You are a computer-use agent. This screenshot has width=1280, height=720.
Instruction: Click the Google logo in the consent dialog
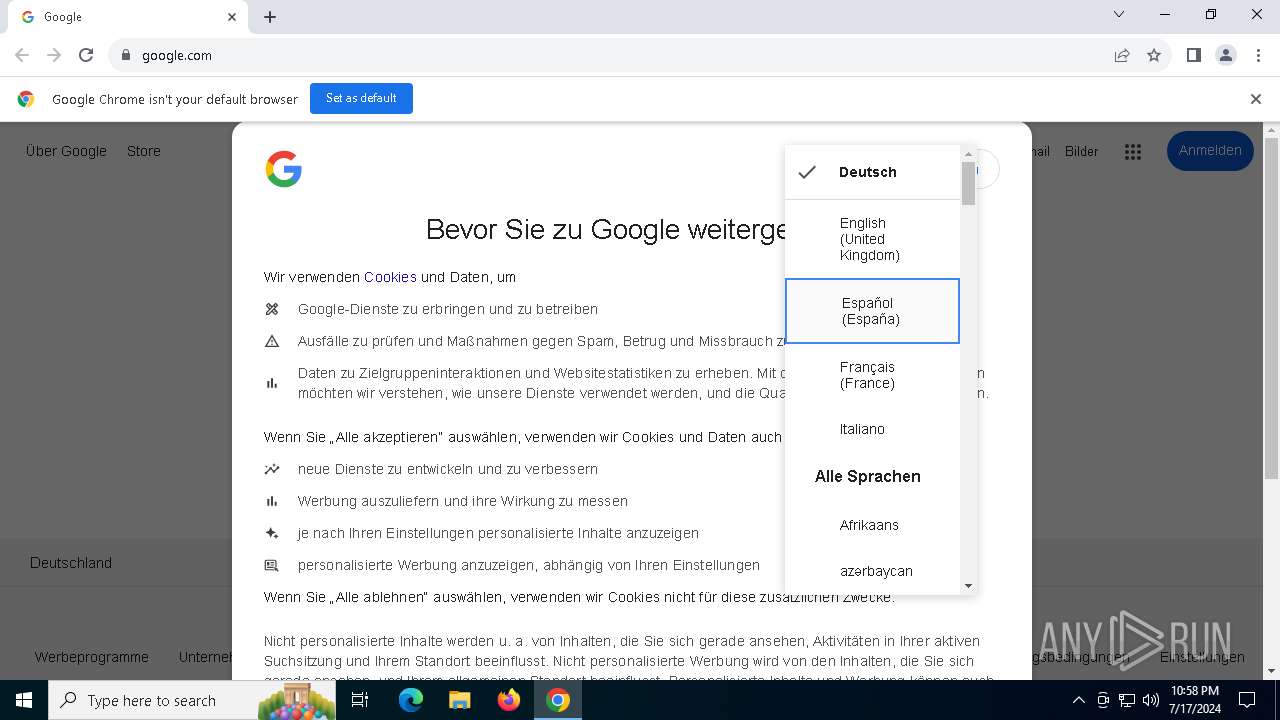(284, 169)
